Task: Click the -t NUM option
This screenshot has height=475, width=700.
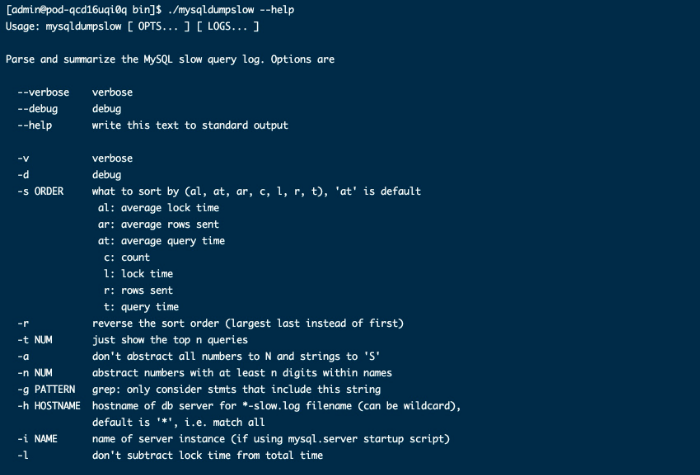Action: point(35,340)
